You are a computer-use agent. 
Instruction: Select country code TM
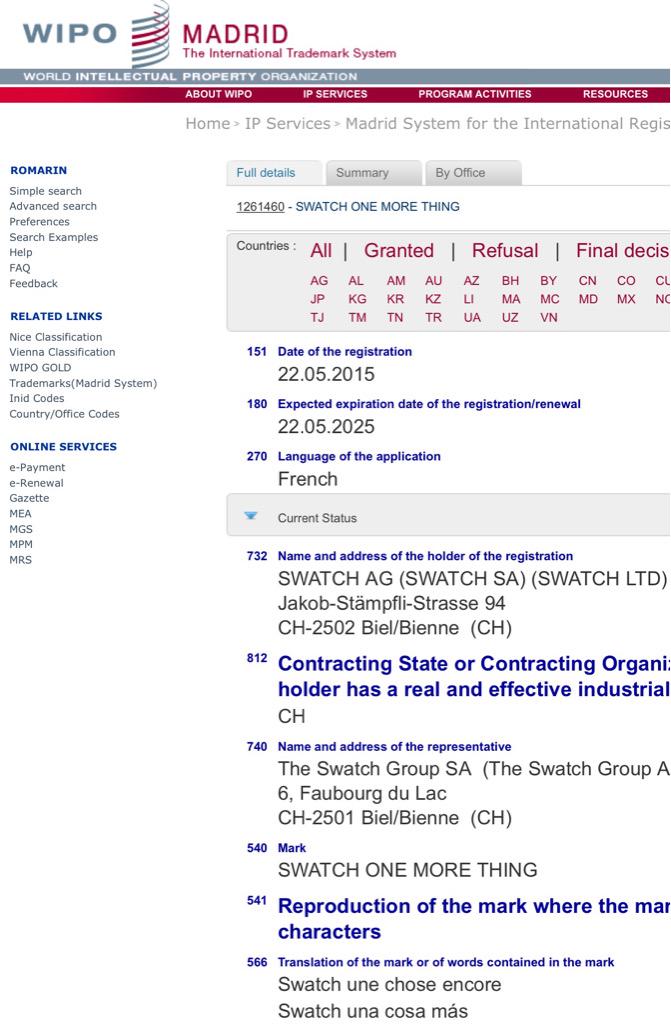pyautogui.click(x=357, y=317)
